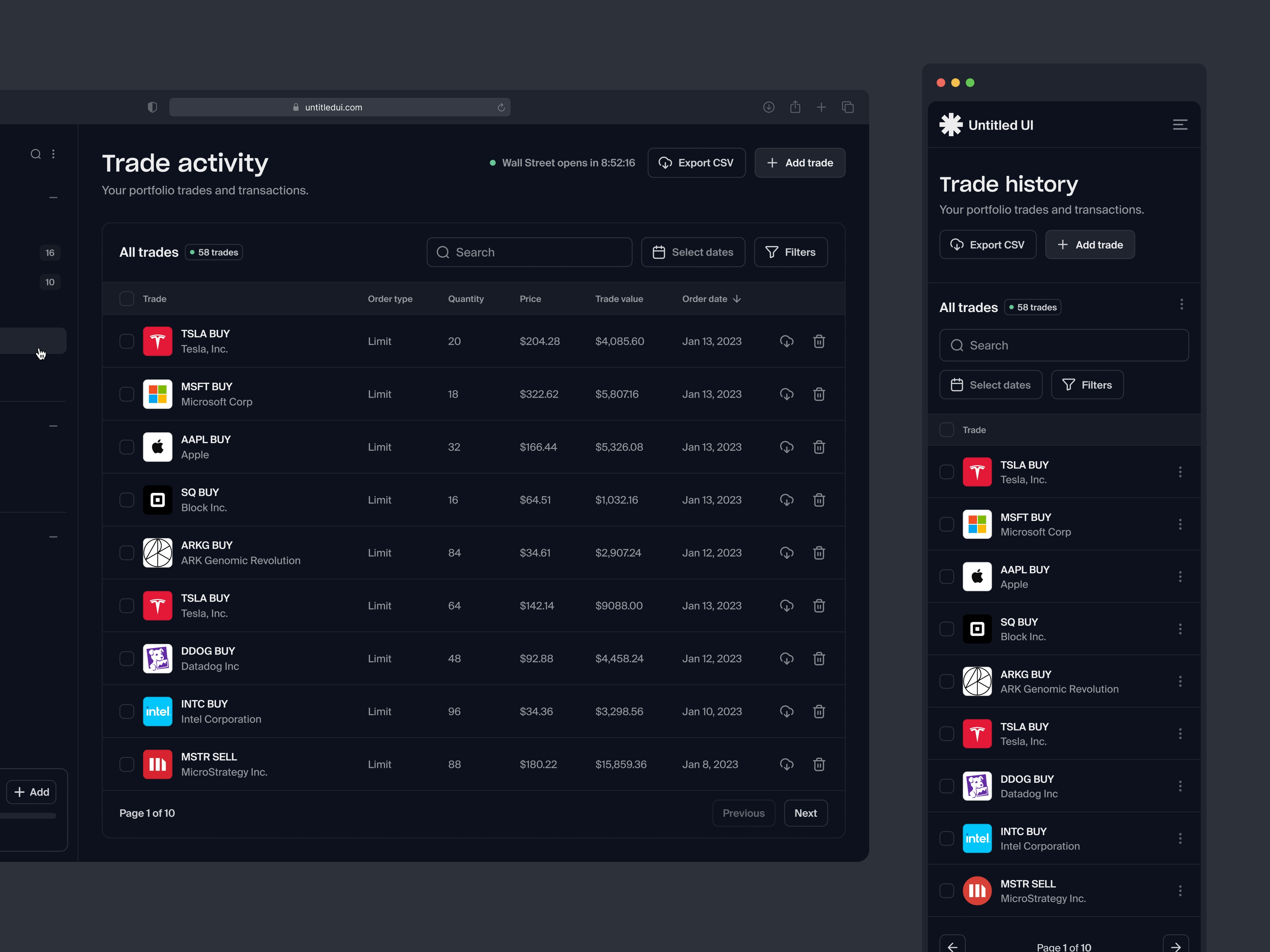
Task: Check the SQ BUY row checkbox in main table
Action: click(127, 500)
